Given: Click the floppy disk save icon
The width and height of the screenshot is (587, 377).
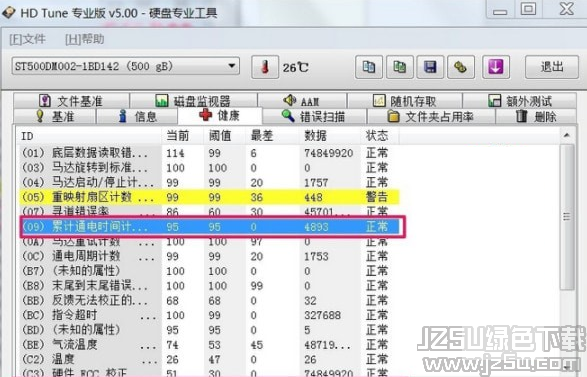Looking at the screenshot, I should [430, 67].
